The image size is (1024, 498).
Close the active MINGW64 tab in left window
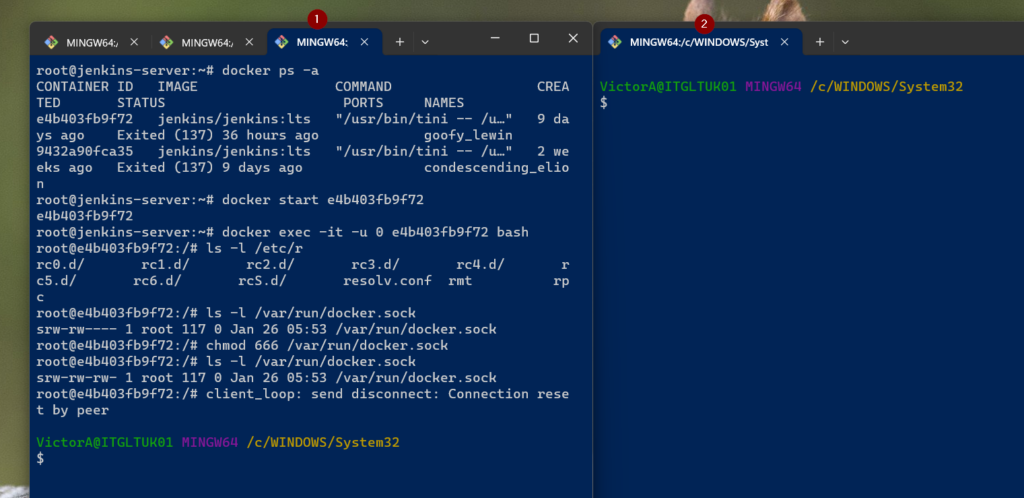coord(364,42)
